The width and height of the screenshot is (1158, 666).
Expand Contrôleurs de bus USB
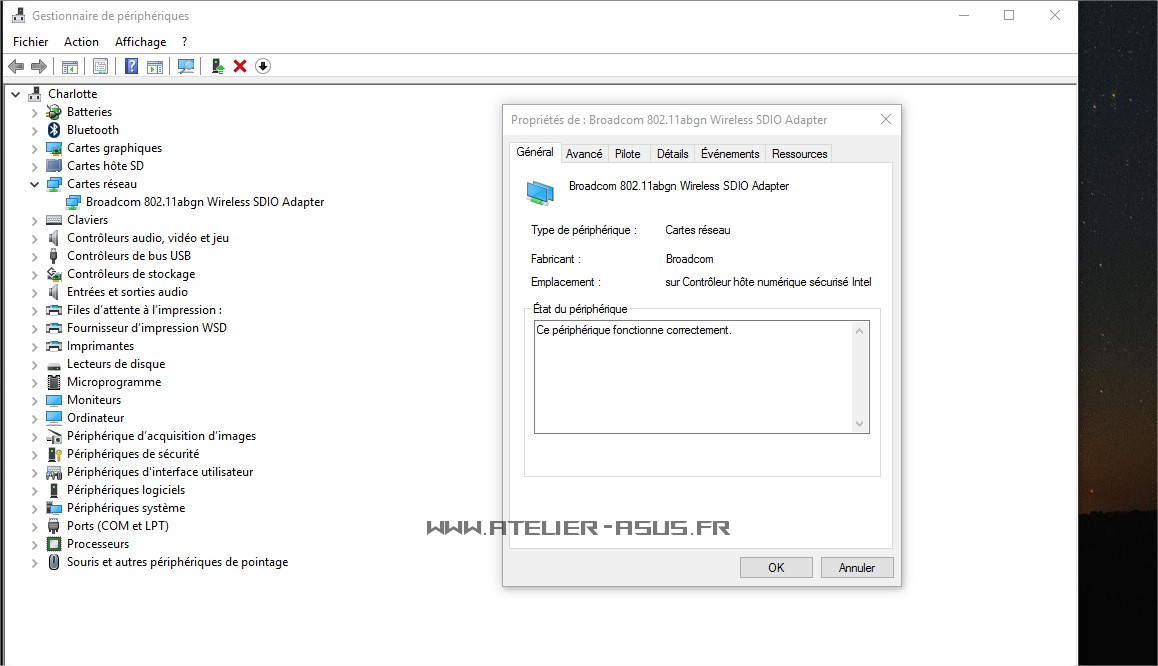pos(34,256)
